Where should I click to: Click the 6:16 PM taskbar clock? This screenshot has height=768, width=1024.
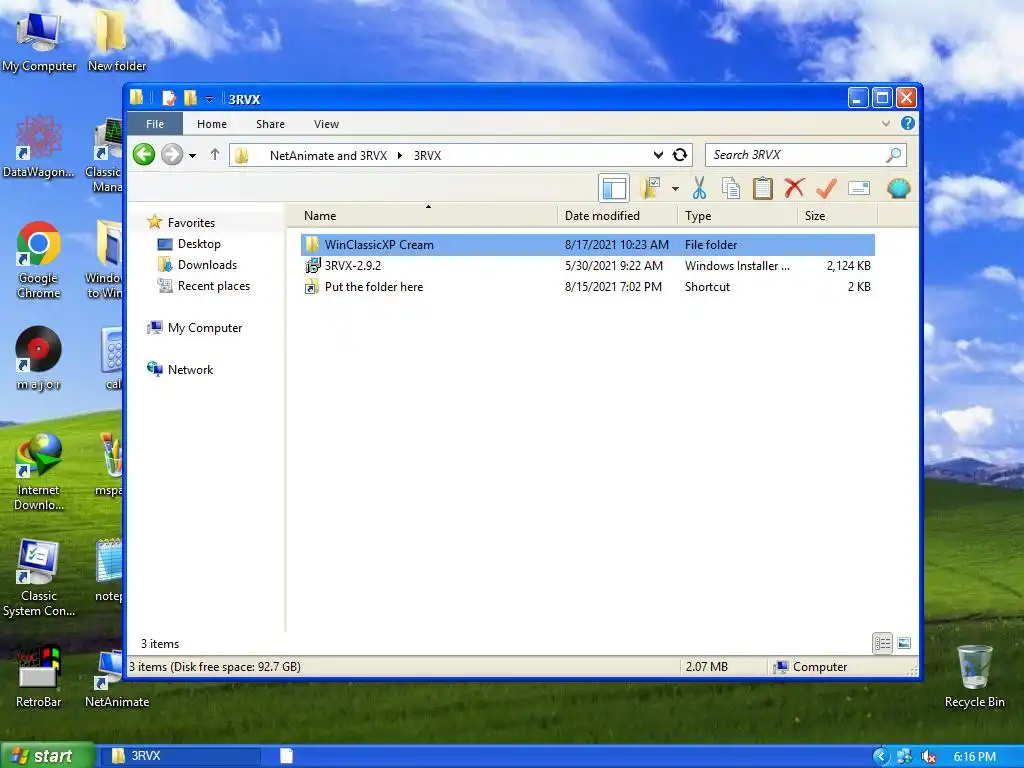(974, 757)
